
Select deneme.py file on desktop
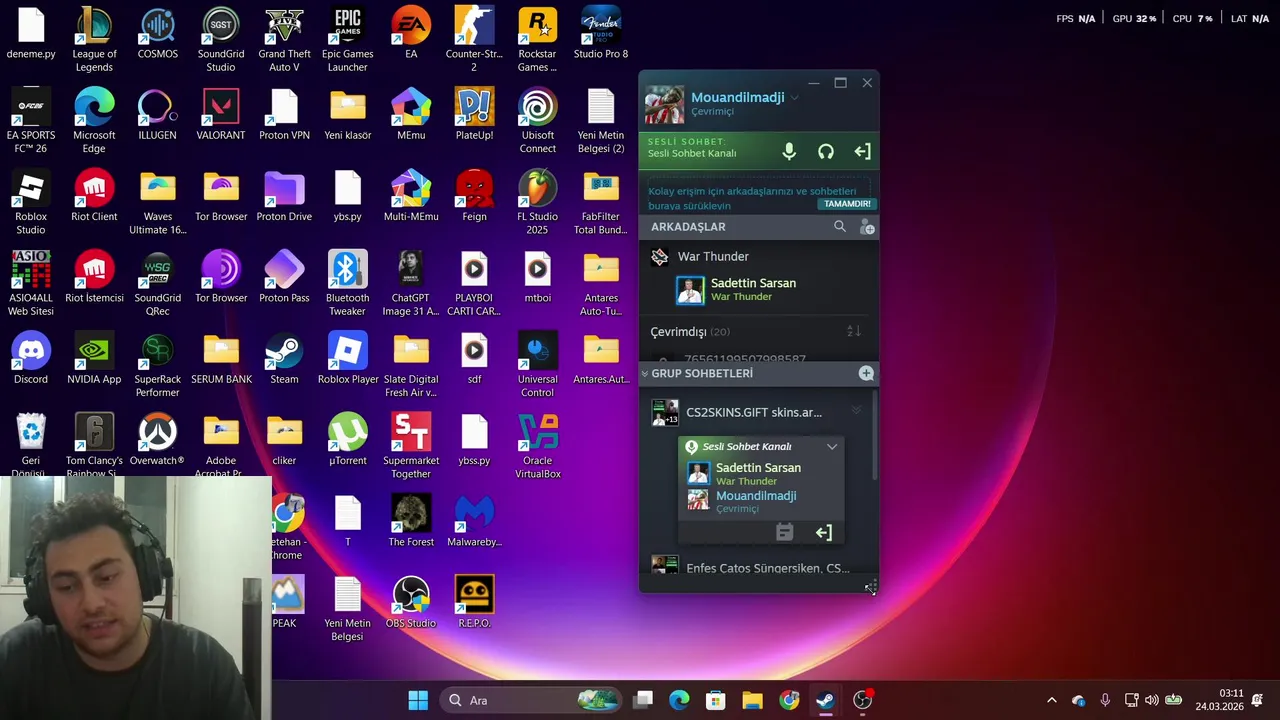[x=31, y=34]
